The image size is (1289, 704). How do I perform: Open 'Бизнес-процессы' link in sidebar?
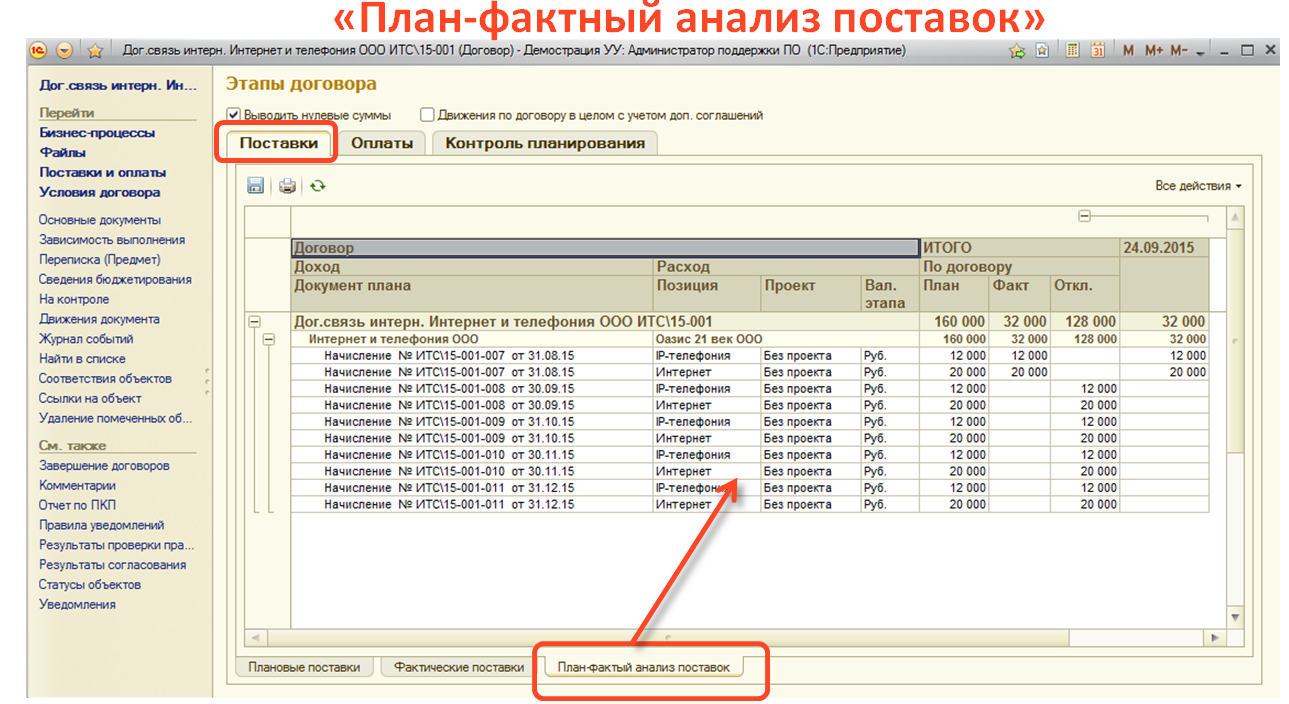97,133
